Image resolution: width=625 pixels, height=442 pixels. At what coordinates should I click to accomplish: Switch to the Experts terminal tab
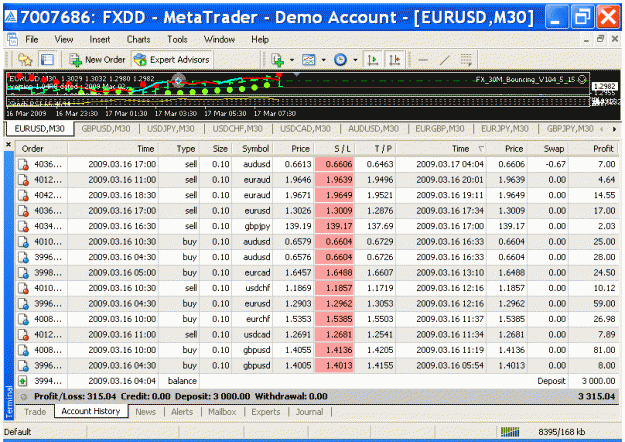(x=265, y=412)
